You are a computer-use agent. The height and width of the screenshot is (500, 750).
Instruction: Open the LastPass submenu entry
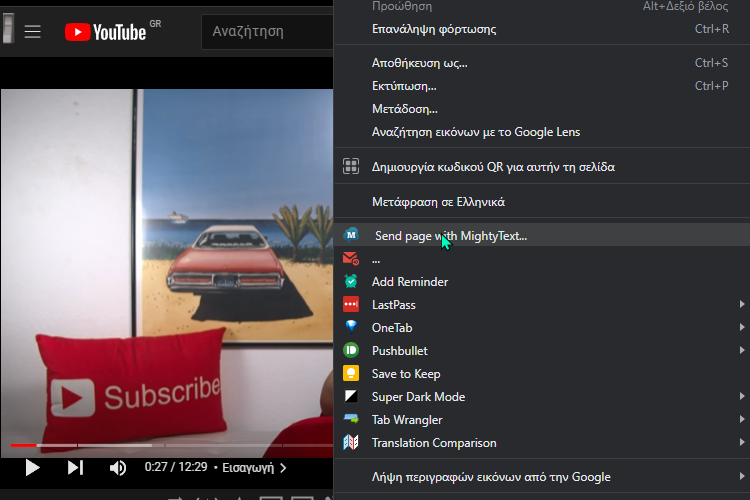tap(541, 305)
